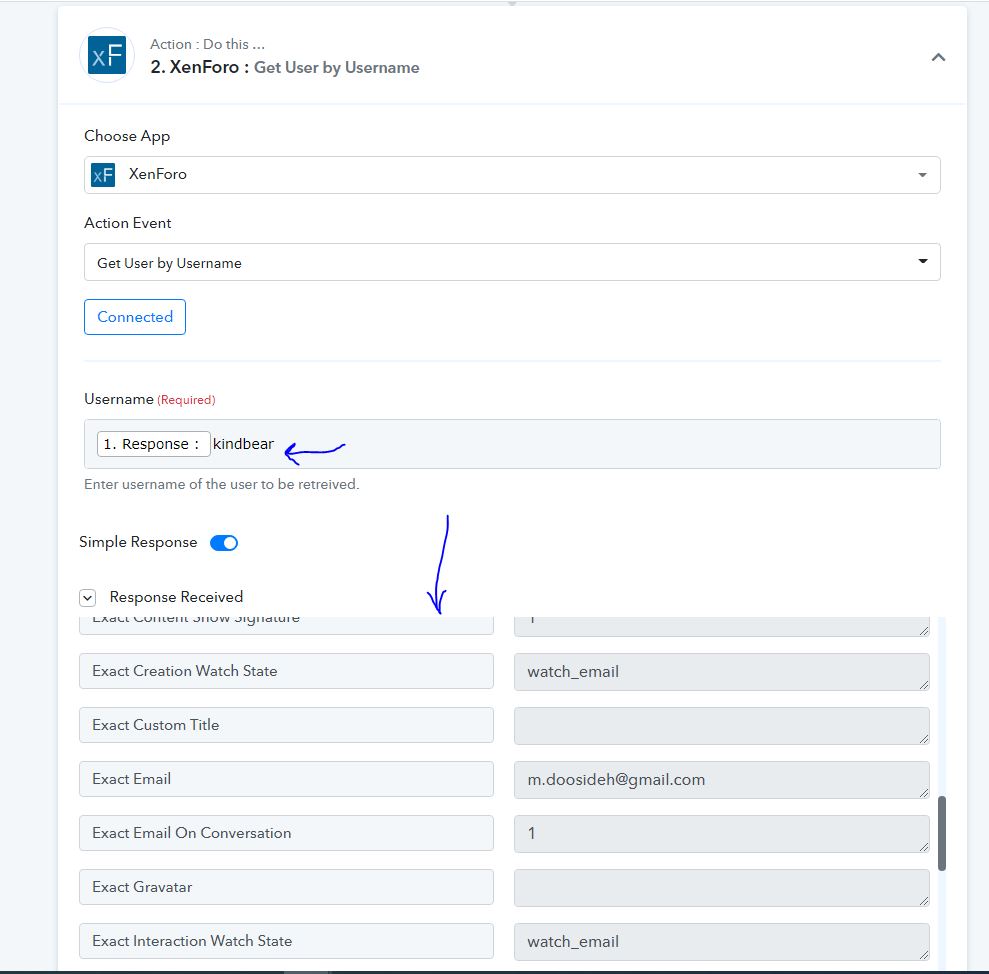The width and height of the screenshot is (989, 974).
Task: Click the response list scrollbar thumb
Action: tap(942, 833)
